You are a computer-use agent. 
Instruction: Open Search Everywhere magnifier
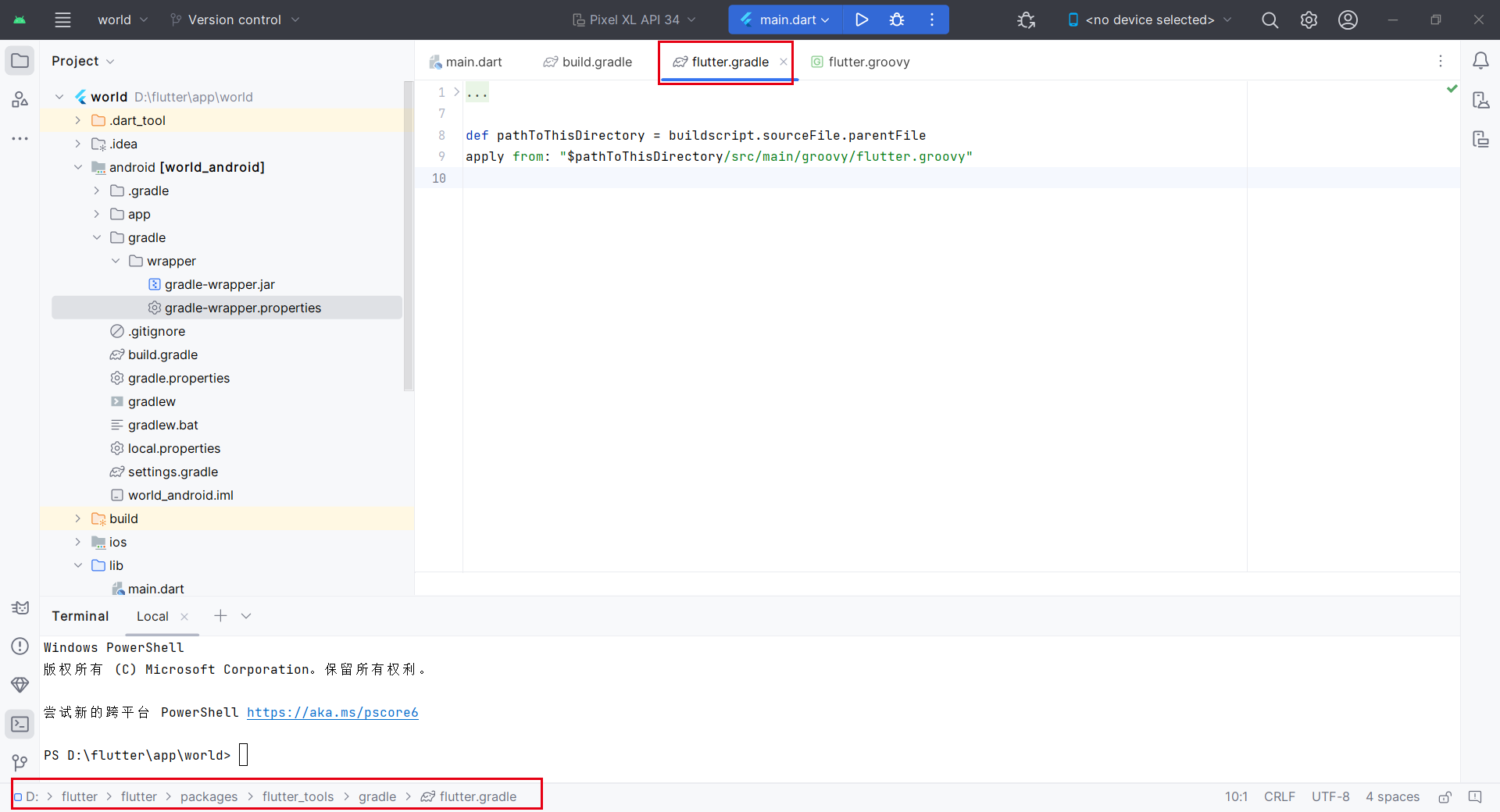tap(1270, 20)
